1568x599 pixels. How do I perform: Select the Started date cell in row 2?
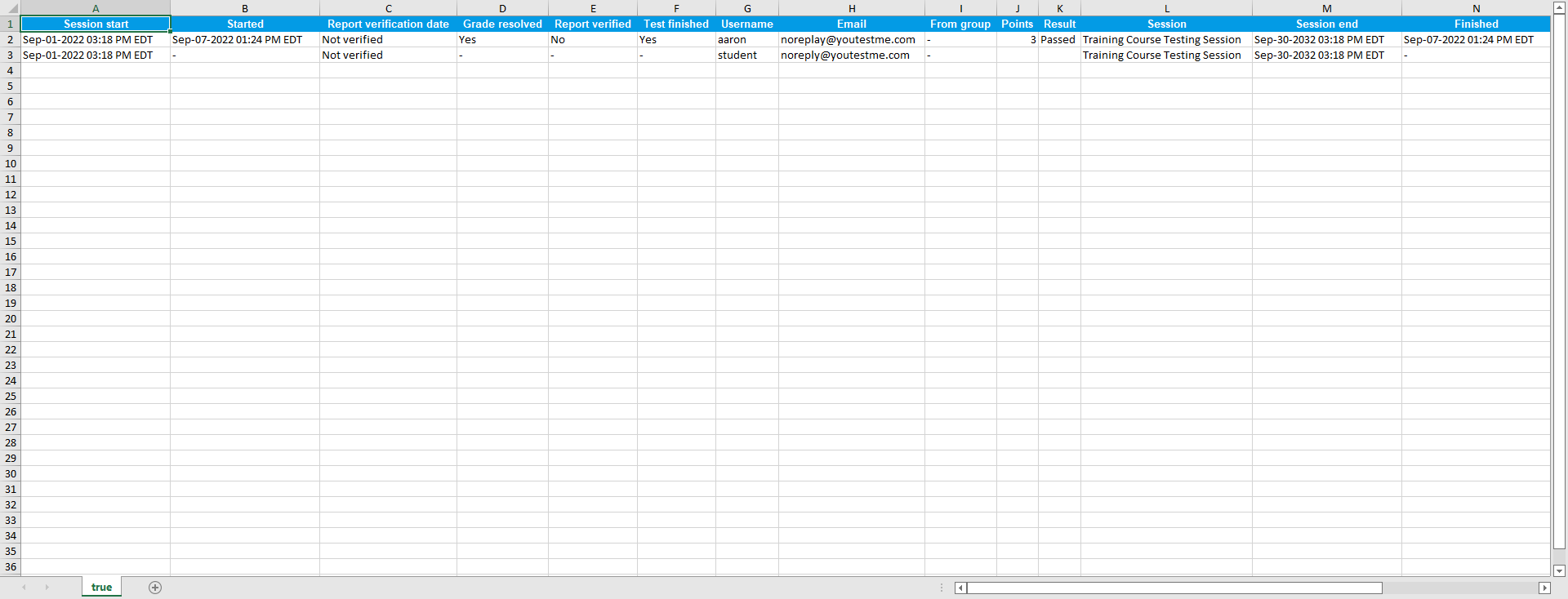click(245, 39)
